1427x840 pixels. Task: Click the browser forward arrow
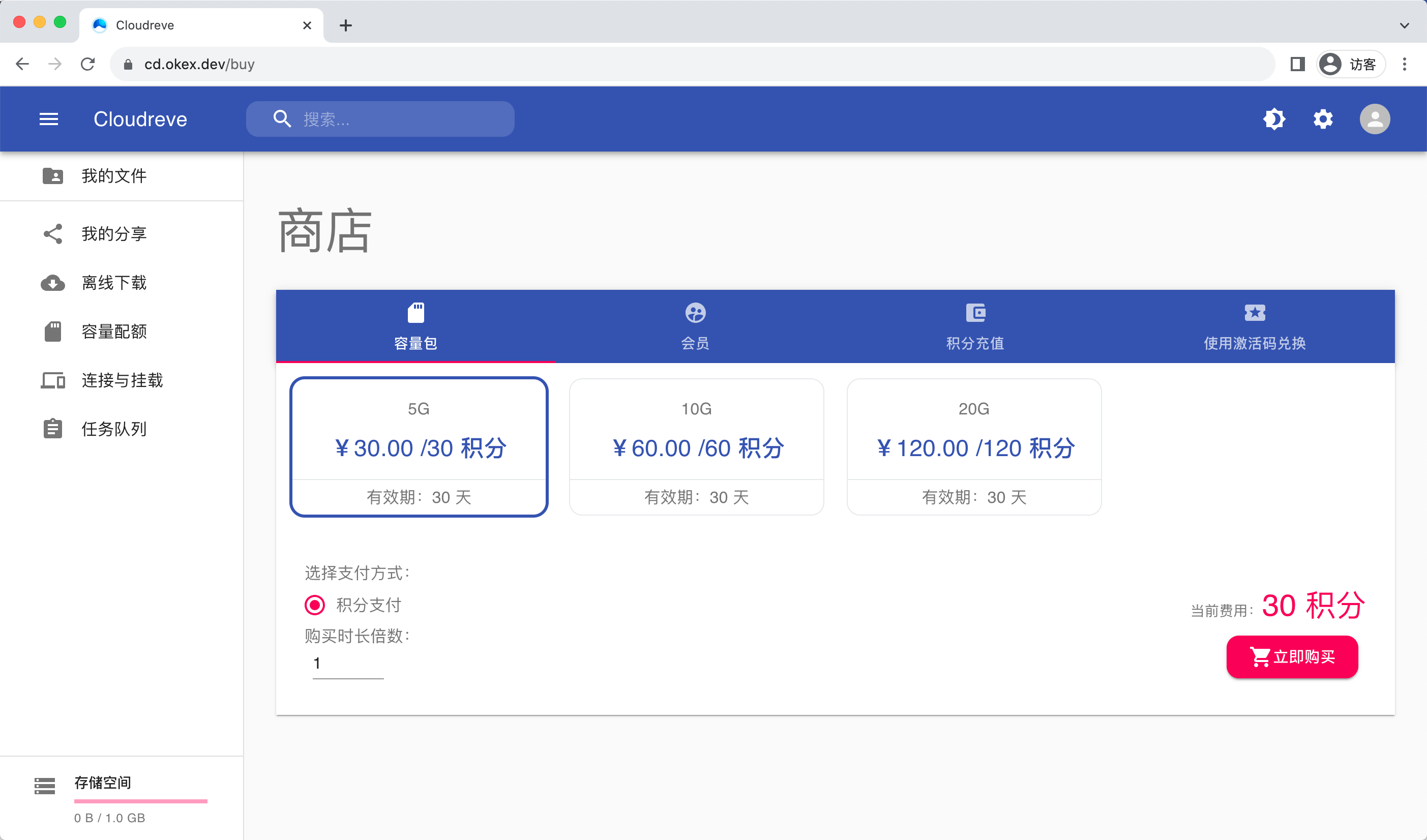tap(55, 64)
